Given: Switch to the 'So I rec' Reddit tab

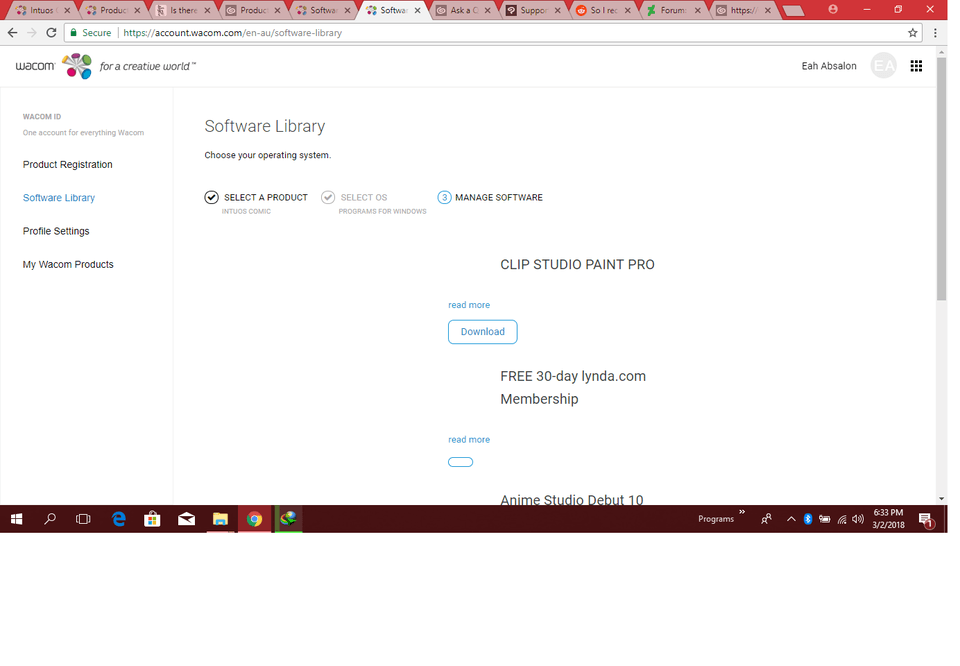Looking at the screenshot, I should click(602, 10).
